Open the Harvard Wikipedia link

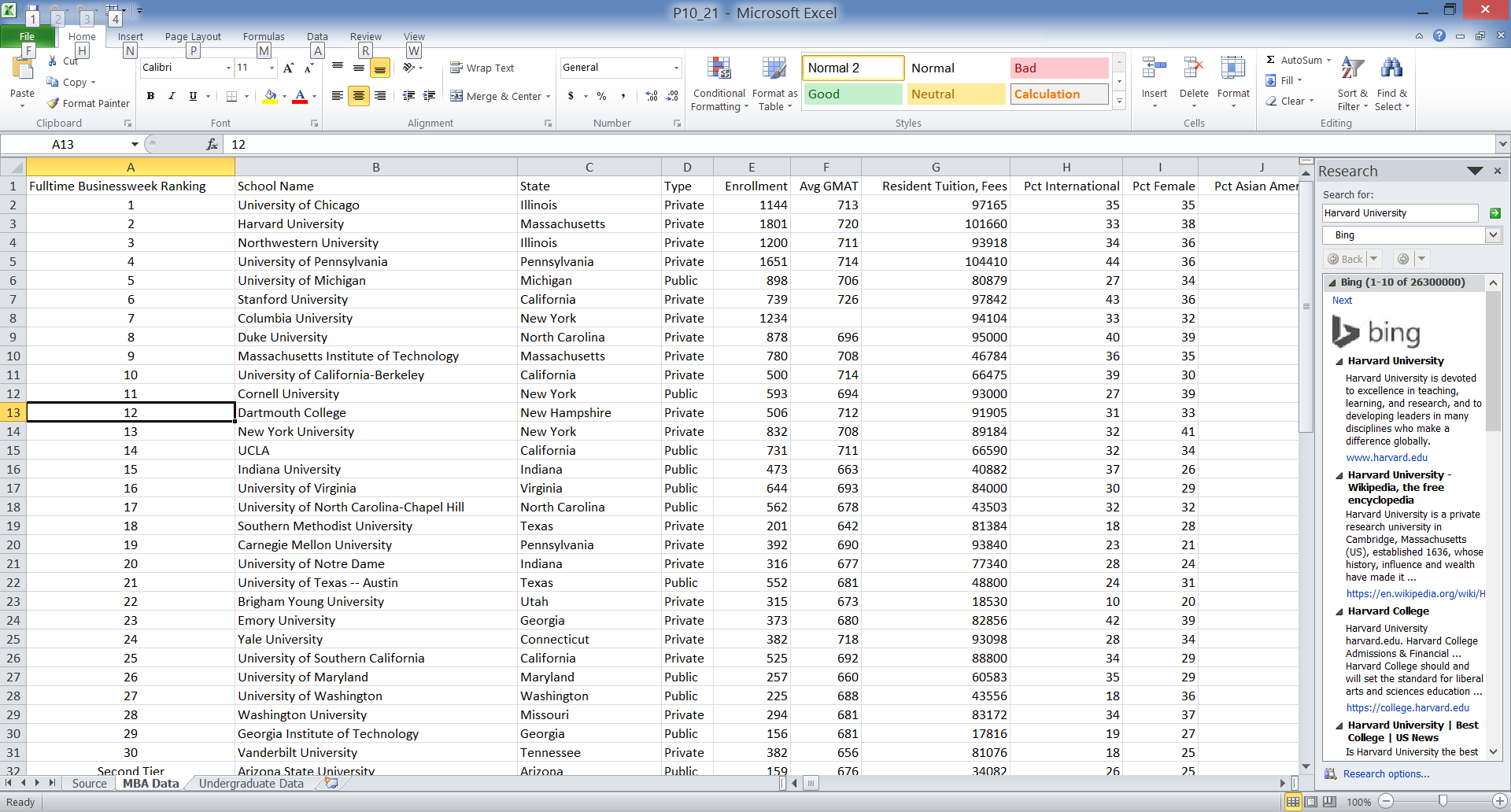click(1415, 593)
